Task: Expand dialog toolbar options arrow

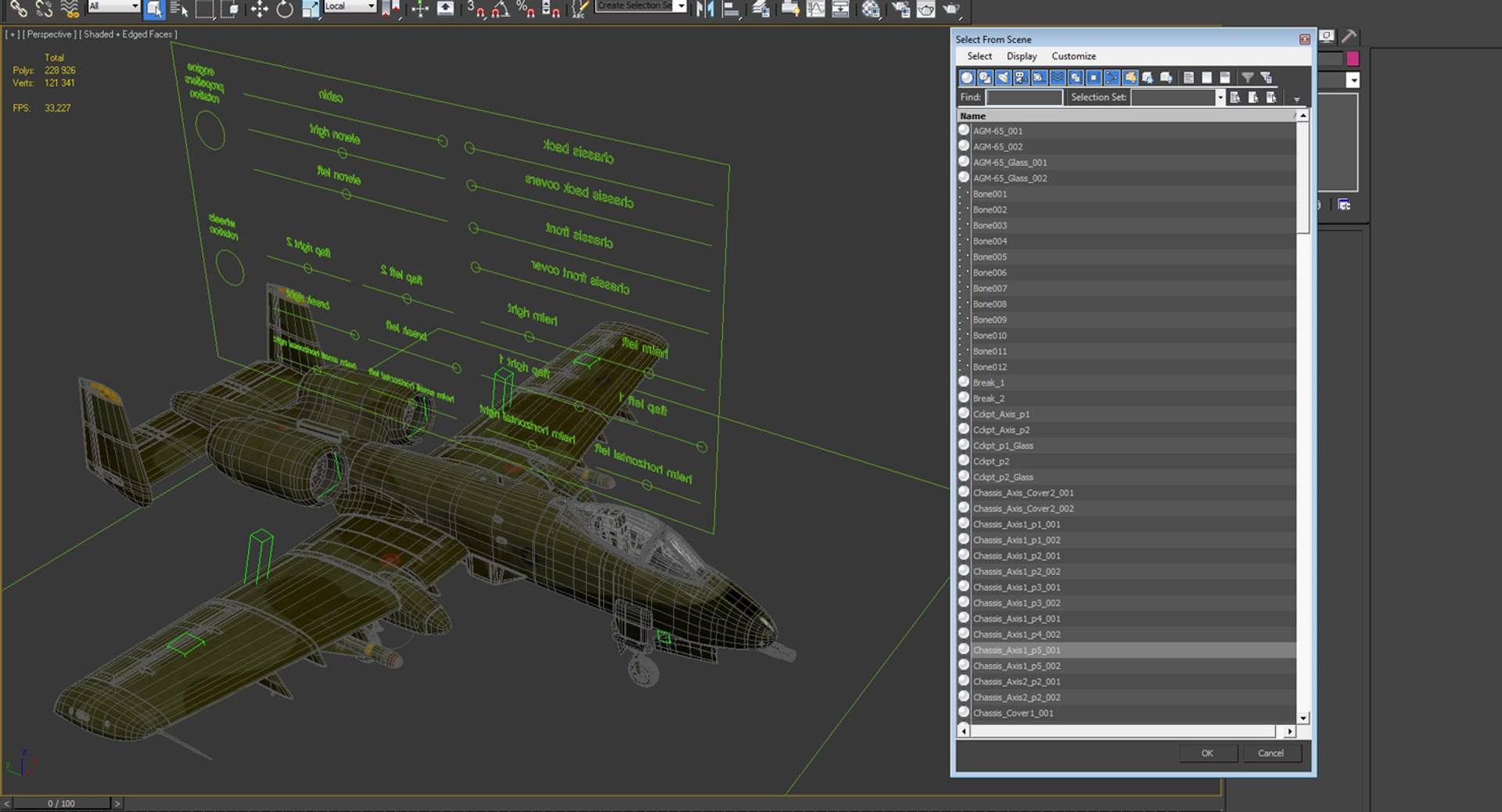Action: pos(1296,99)
